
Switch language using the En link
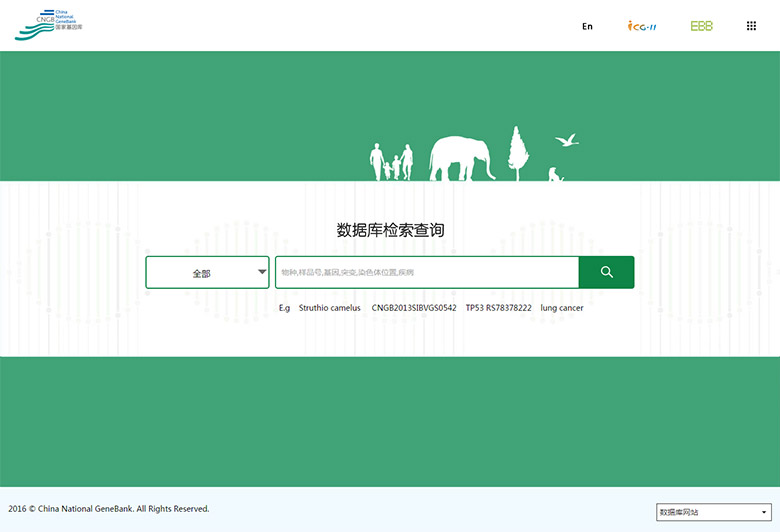tap(587, 26)
